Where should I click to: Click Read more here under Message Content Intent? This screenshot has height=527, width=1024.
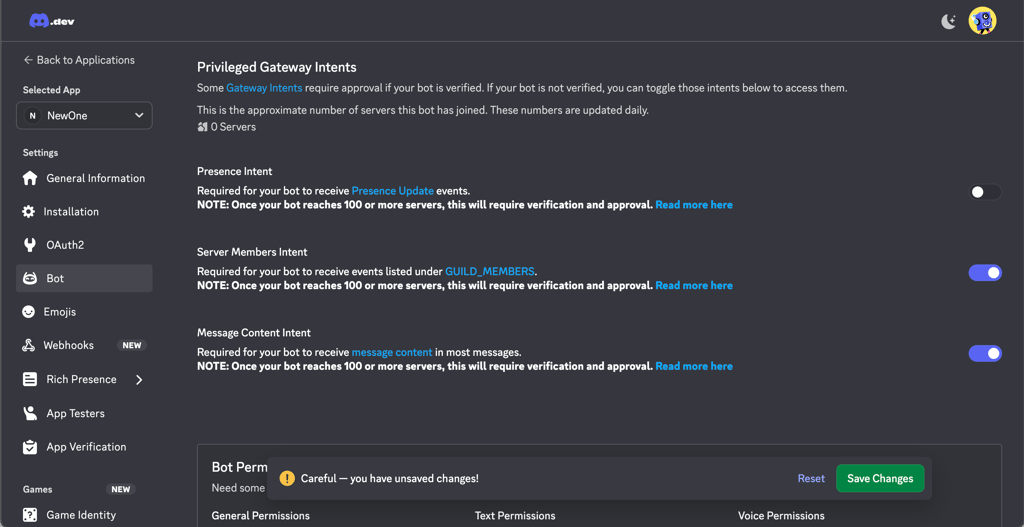click(694, 366)
